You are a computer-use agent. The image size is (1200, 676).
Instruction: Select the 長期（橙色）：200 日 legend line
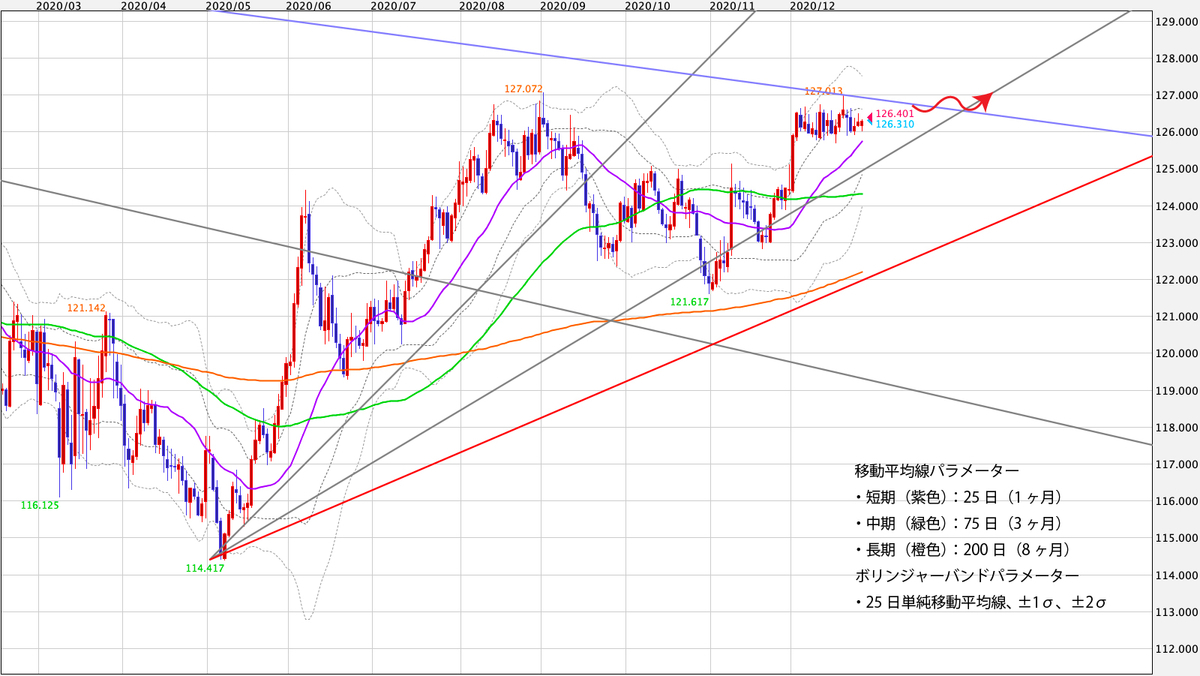point(964,550)
